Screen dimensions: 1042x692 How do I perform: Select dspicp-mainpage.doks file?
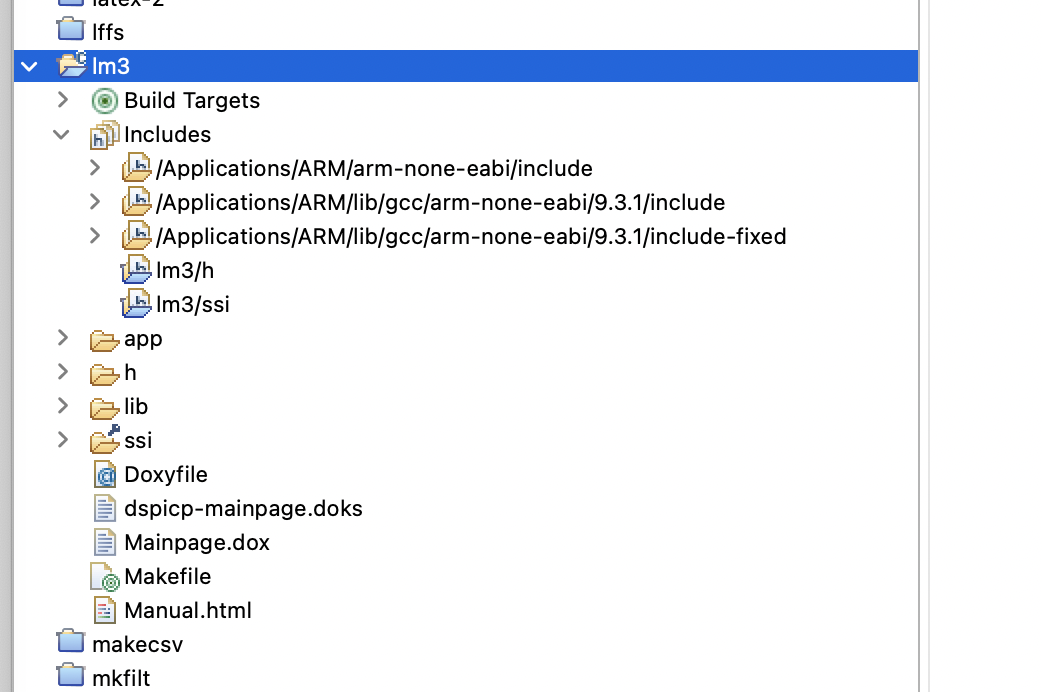pyautogui.click(x=243, y=508)
